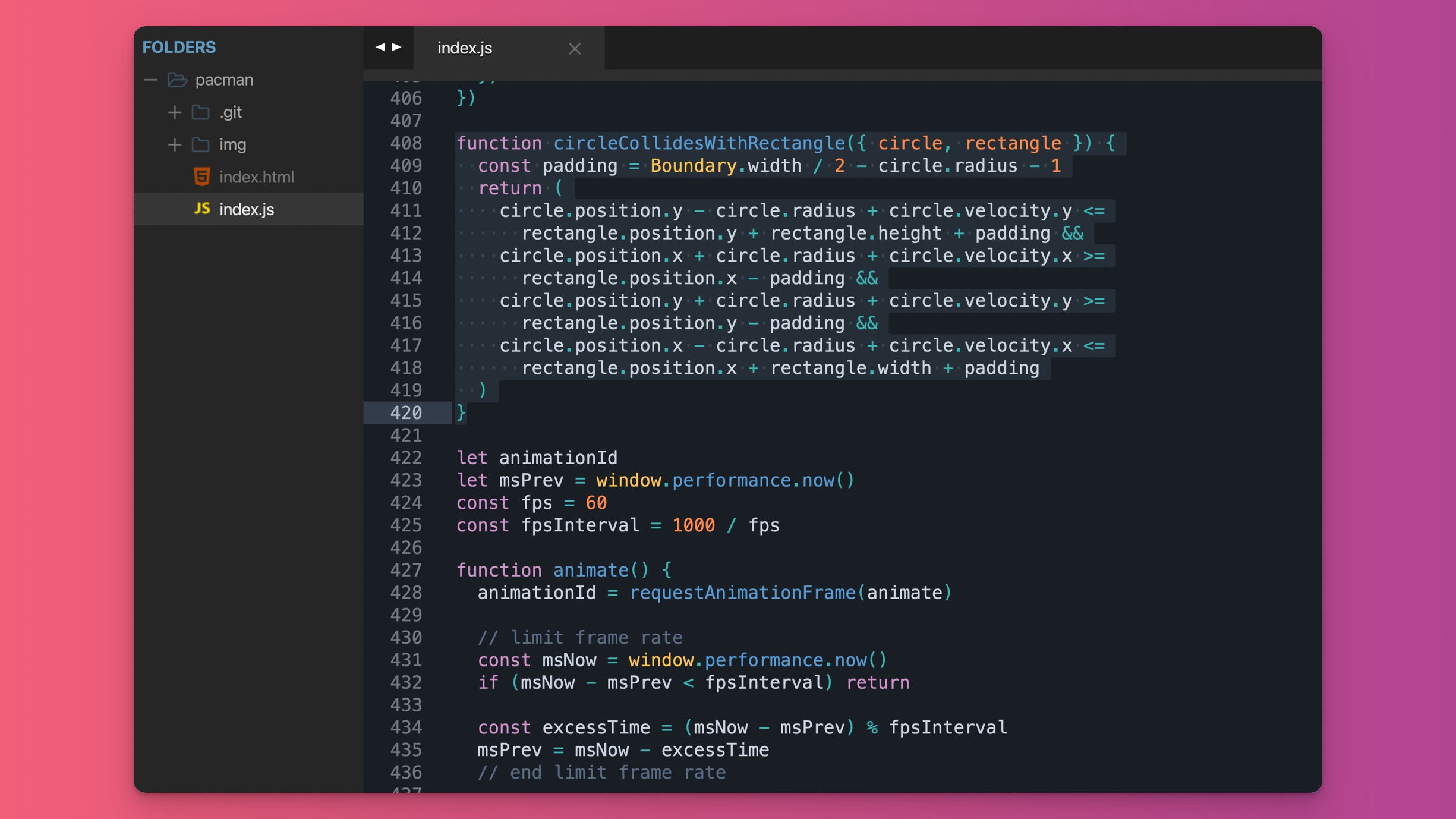This screenshot has height=819, width=1456.
Task: Click the '// limit frame rate' comment
Action: coord(580,638)
